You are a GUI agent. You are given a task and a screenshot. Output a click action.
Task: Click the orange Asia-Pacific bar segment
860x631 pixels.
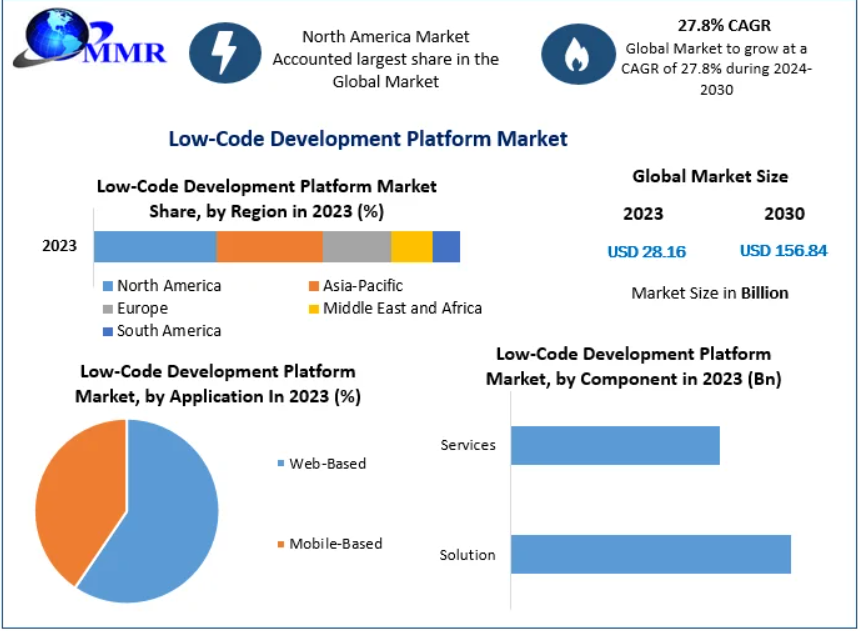point(269,246)
